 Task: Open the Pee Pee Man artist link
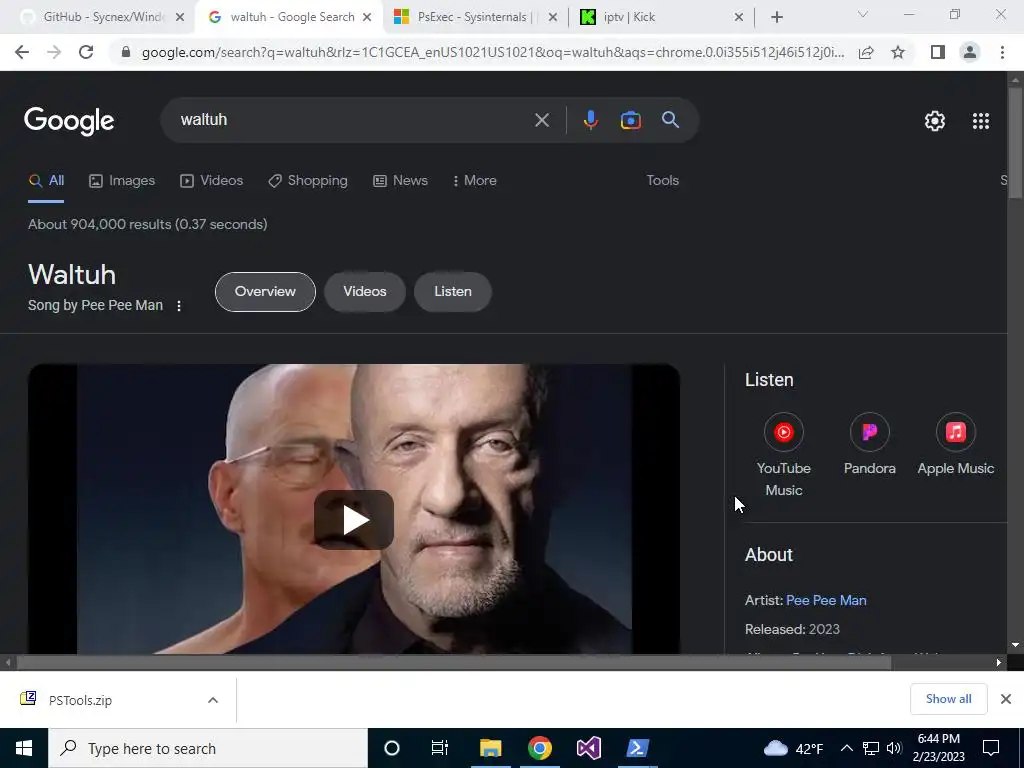(826, 600)
